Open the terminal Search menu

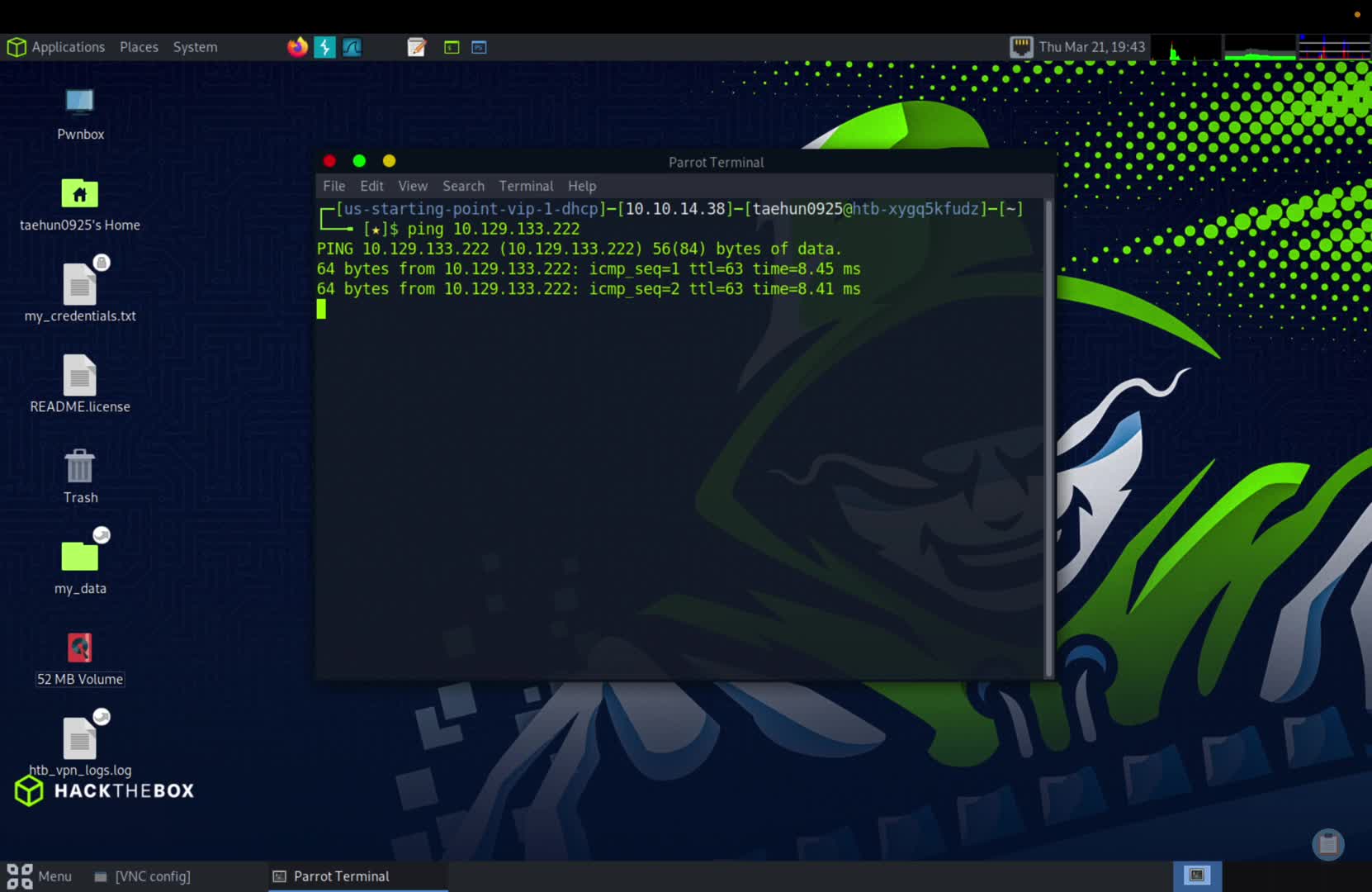pos(463,186)
